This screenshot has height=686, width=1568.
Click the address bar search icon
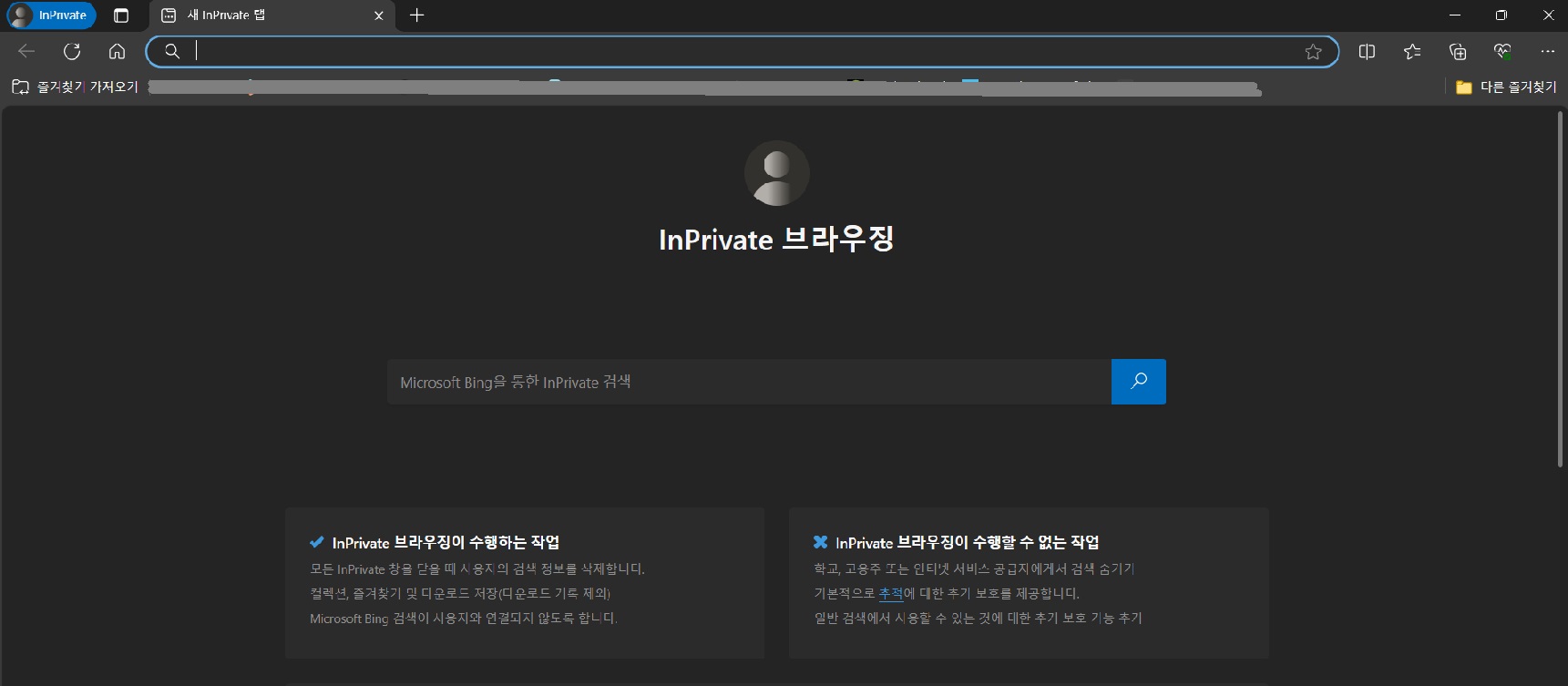(172, 51)
